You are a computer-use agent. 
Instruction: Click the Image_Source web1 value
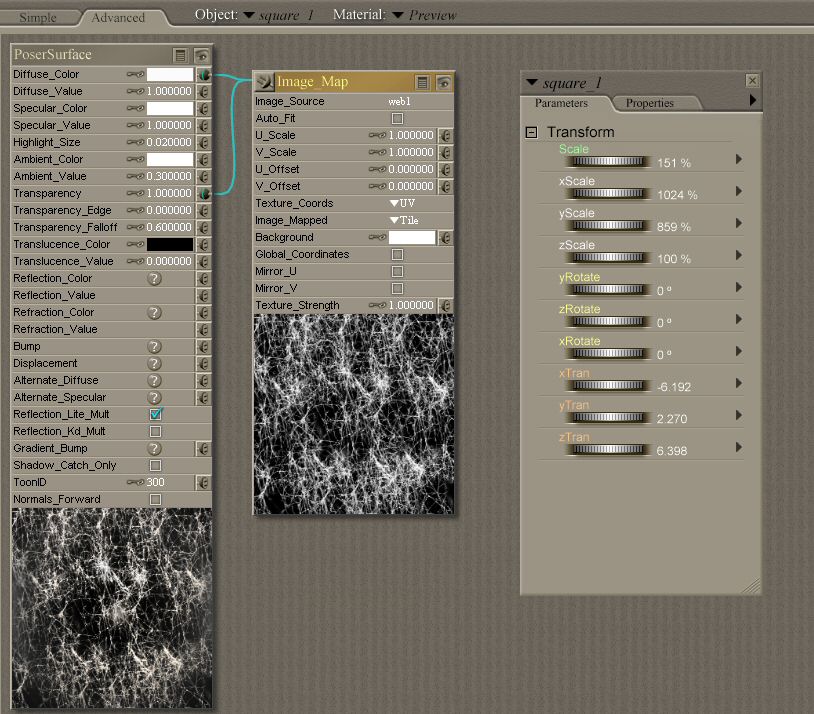[x=400, y=102]
